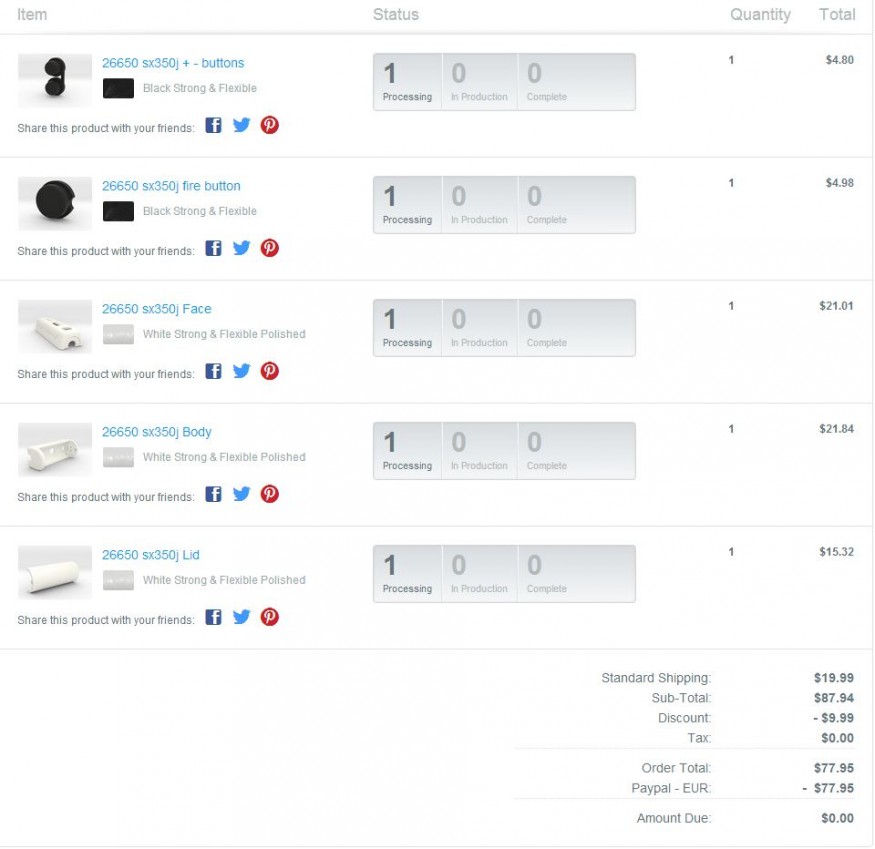Tweet the sx350j Face product

[x=241, y=371]
